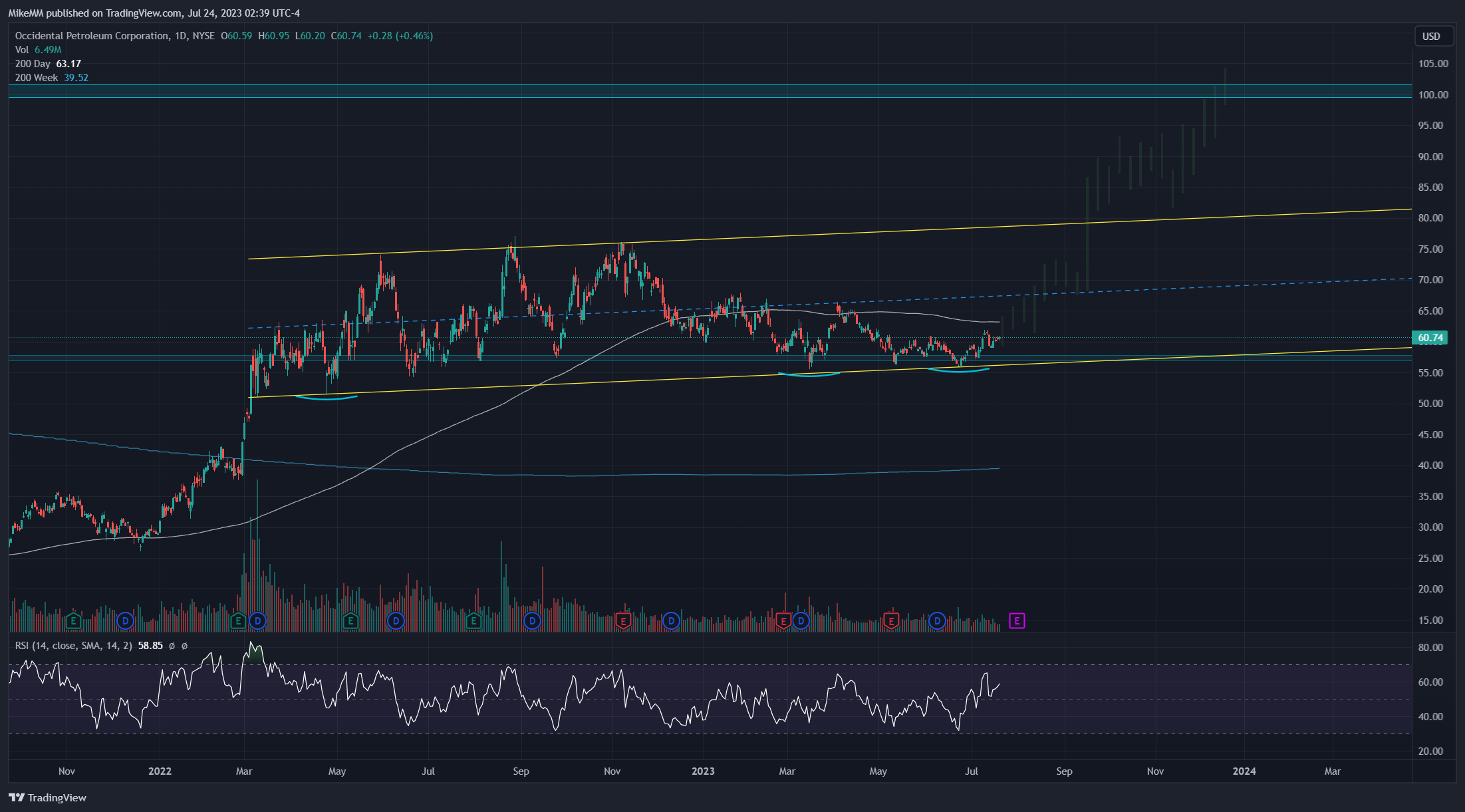Click the Sep label before Nov 2022
The width and height of the screenshot is (1465, 812).
click(521, 771)
